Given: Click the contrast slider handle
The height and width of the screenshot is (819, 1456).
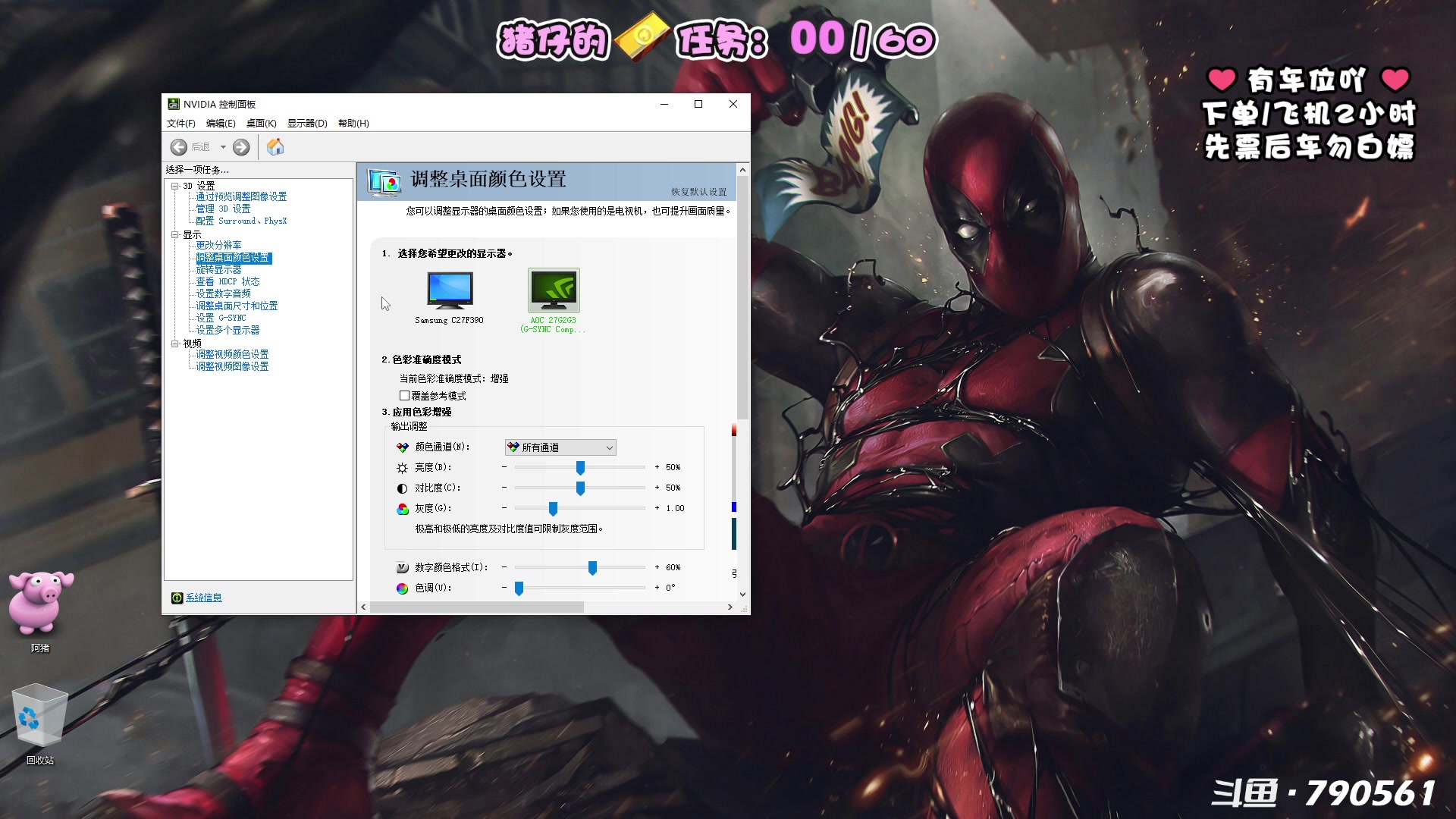Looking at the screenshot, I should (x=580, y=488).
